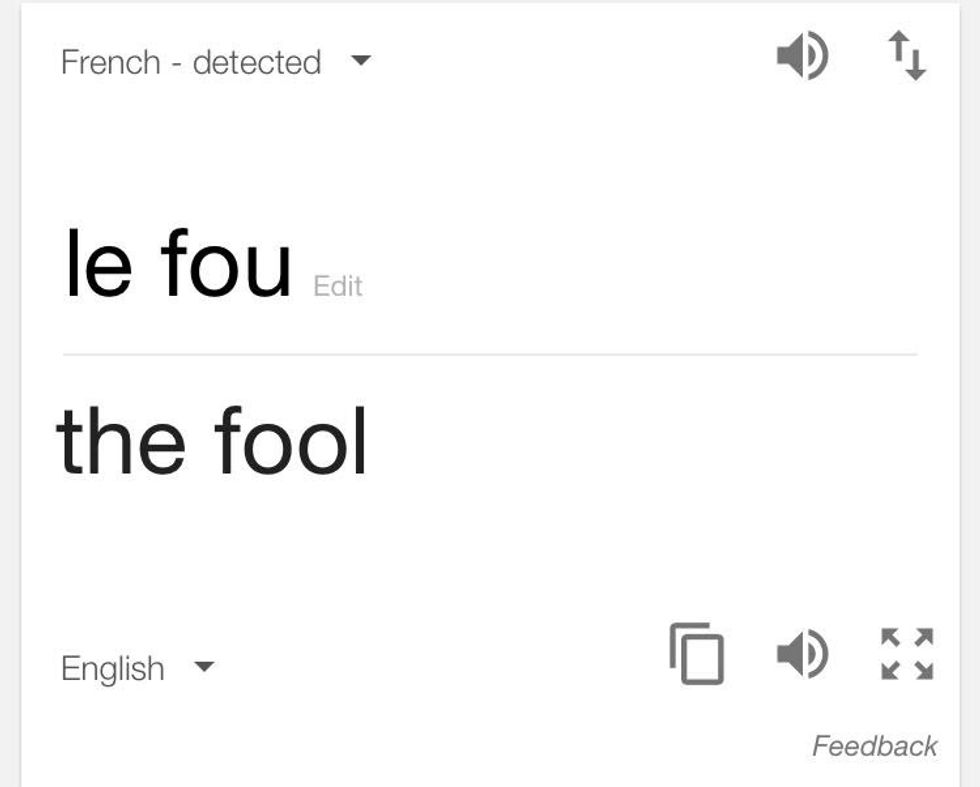Listen to the English translation audio
Screen dimensions: 980x787
tap(802, 654)
